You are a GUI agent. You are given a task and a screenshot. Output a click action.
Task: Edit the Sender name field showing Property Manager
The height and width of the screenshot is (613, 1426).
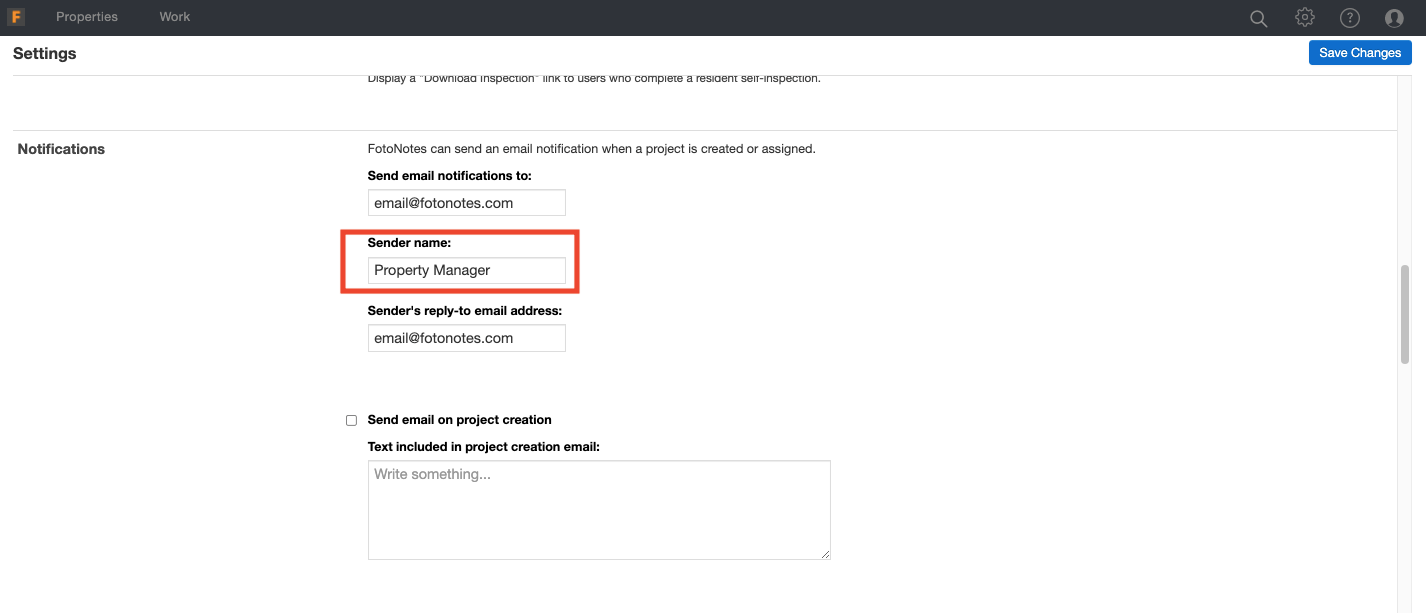point(466,270)
